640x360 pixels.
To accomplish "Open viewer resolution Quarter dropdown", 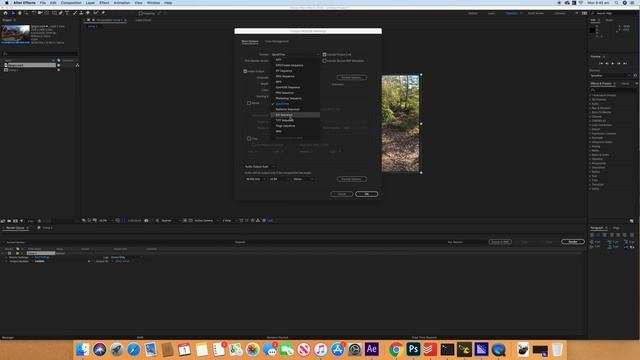I will point(170,220).
